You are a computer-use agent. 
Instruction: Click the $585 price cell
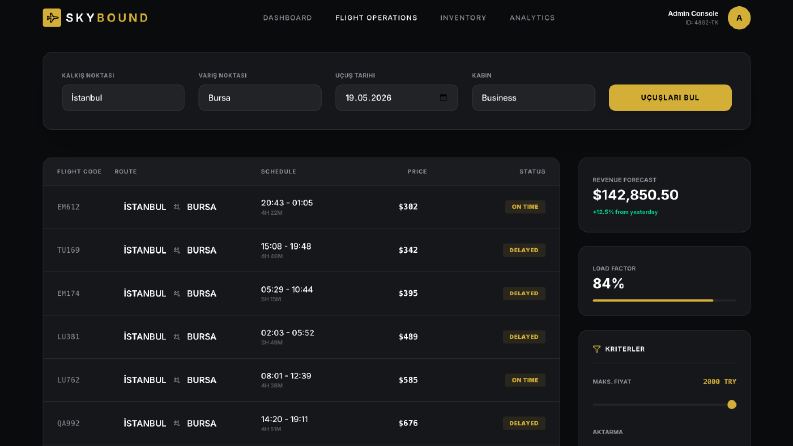408,380
